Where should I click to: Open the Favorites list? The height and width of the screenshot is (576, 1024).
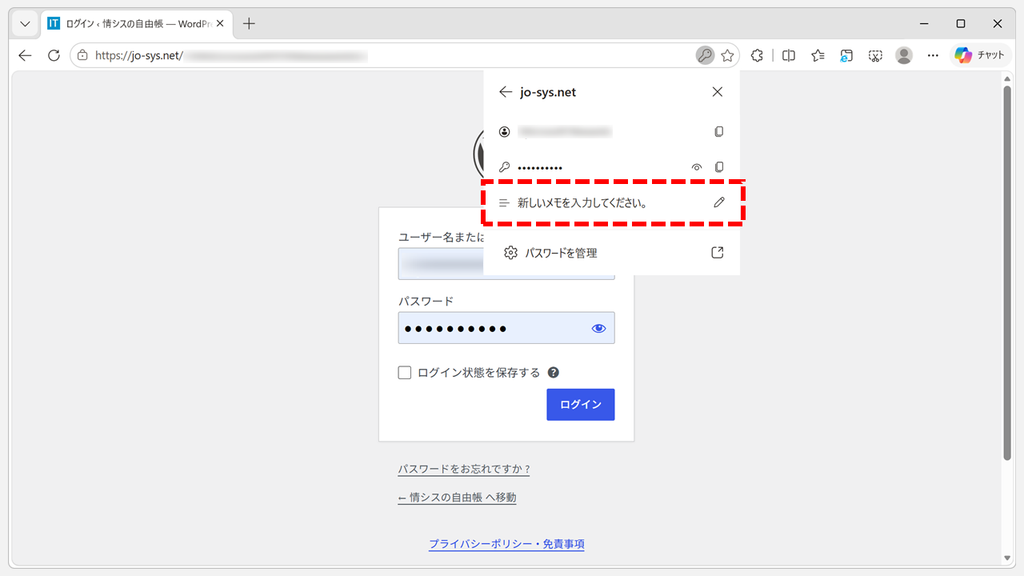pos(818,56)
